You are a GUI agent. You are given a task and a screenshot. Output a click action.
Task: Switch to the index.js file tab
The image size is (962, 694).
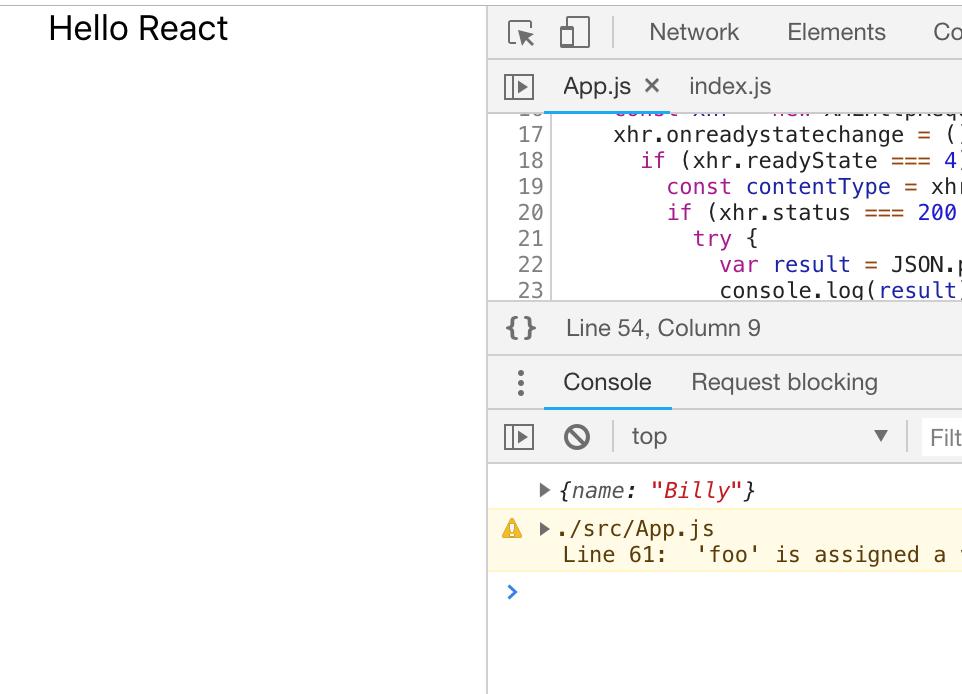(x=730, y=87)
